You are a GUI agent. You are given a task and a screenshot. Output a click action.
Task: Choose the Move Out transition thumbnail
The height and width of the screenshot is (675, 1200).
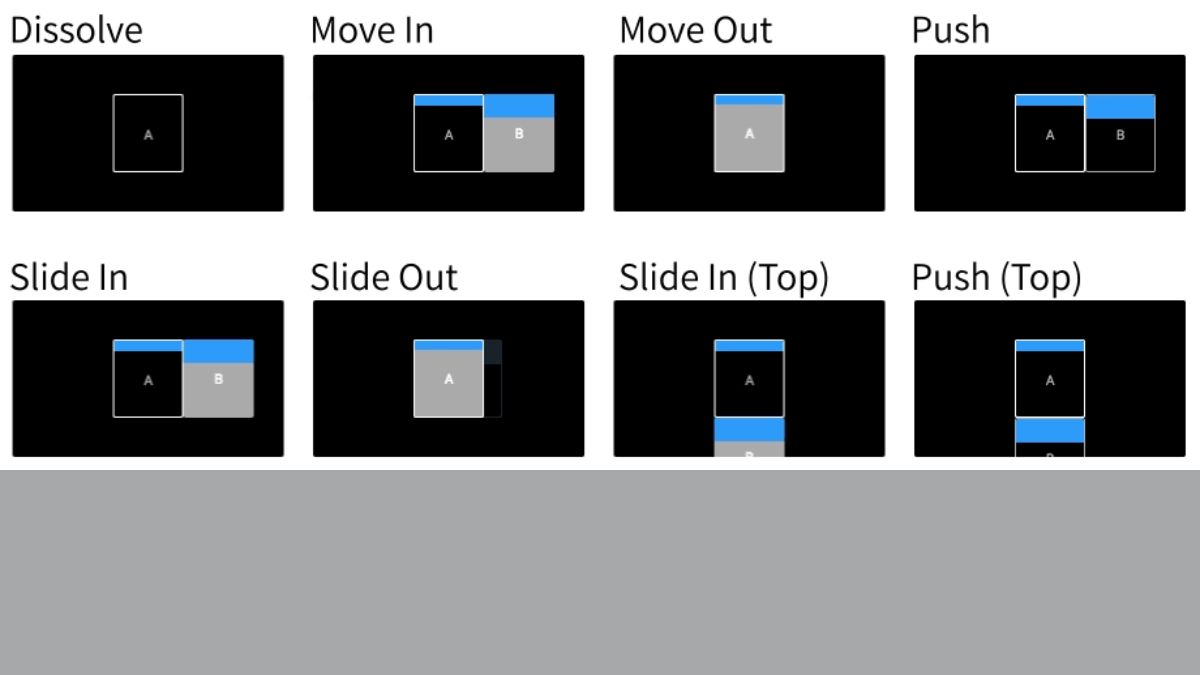pos(749,133)
